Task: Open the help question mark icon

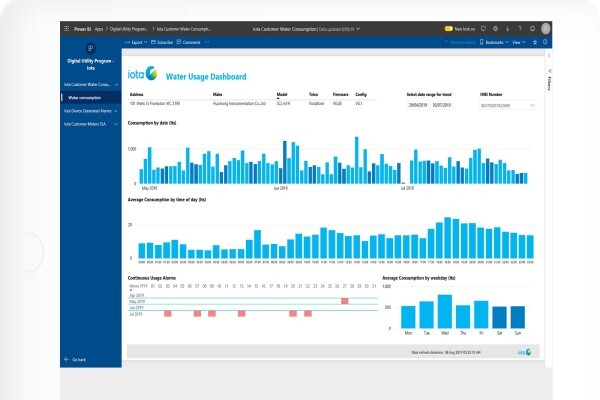Action: 520,29
